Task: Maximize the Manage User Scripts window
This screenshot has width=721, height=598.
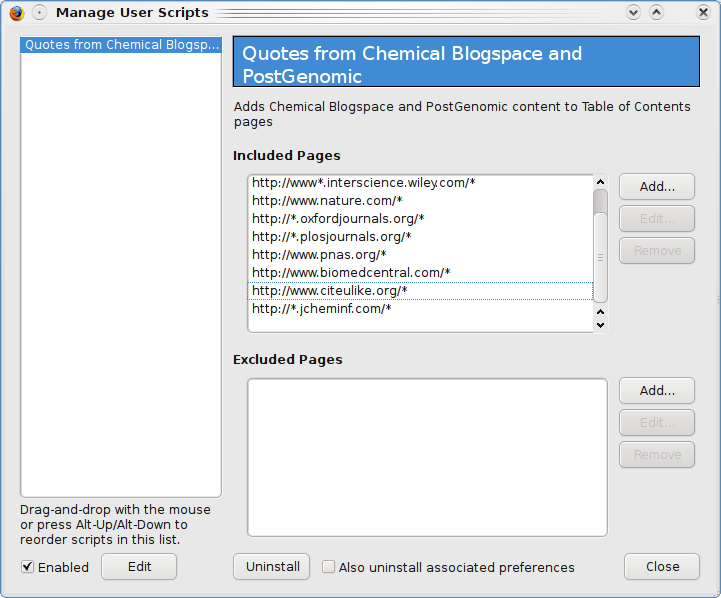Action: (x=656, y=13)
